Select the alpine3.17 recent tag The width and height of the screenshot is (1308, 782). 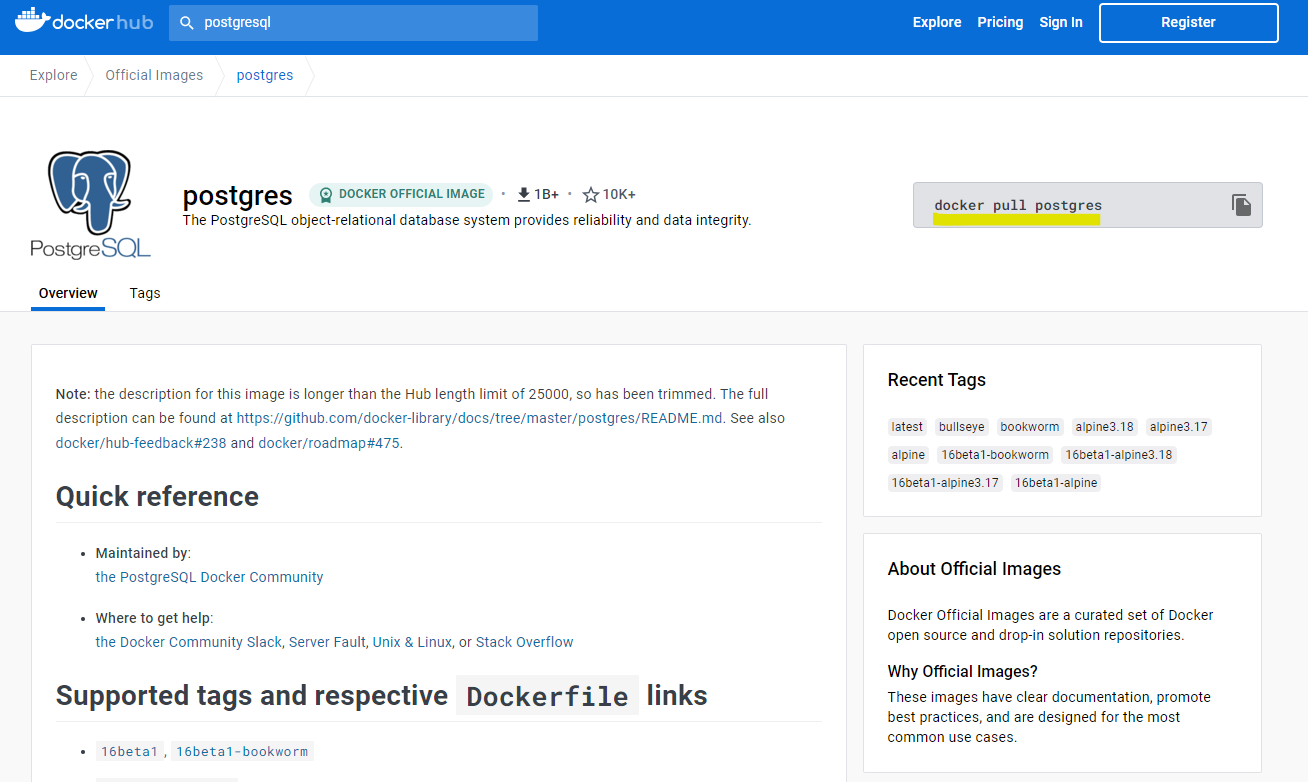(x=1179, y=427)
